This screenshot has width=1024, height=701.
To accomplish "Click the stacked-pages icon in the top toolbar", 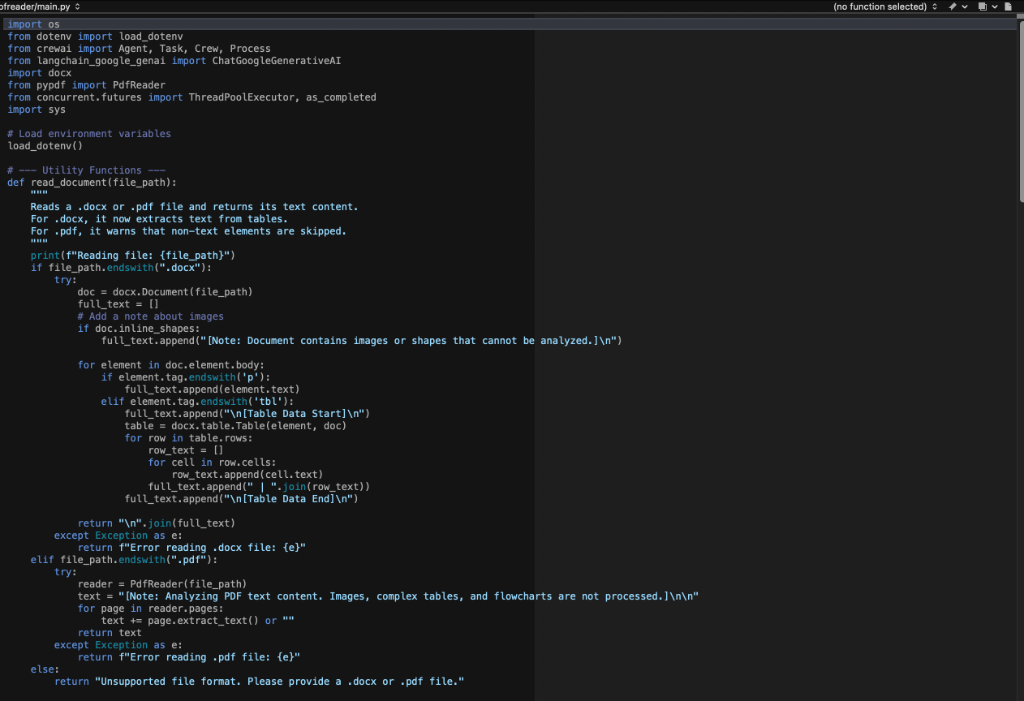I will pos(983,6).
